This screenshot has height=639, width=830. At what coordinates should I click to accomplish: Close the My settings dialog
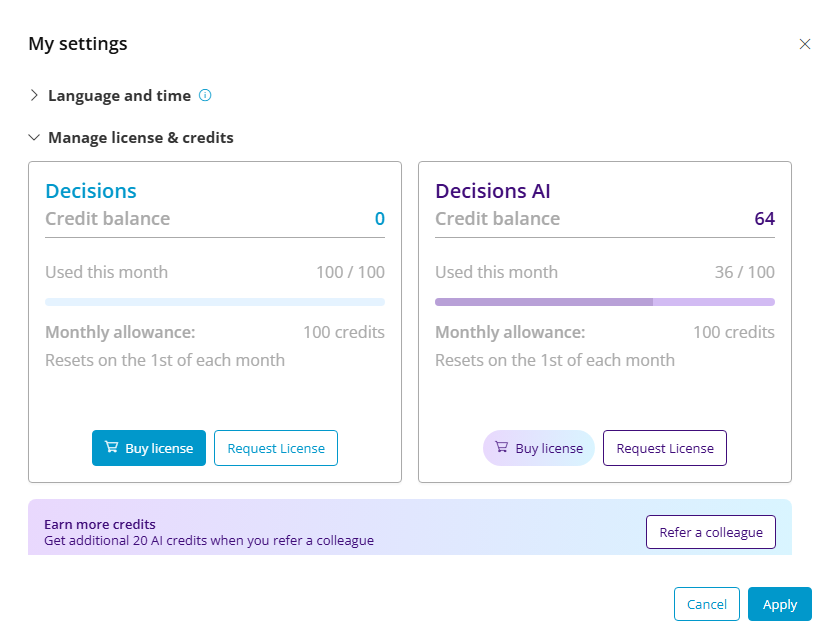(x=805, y=44)
